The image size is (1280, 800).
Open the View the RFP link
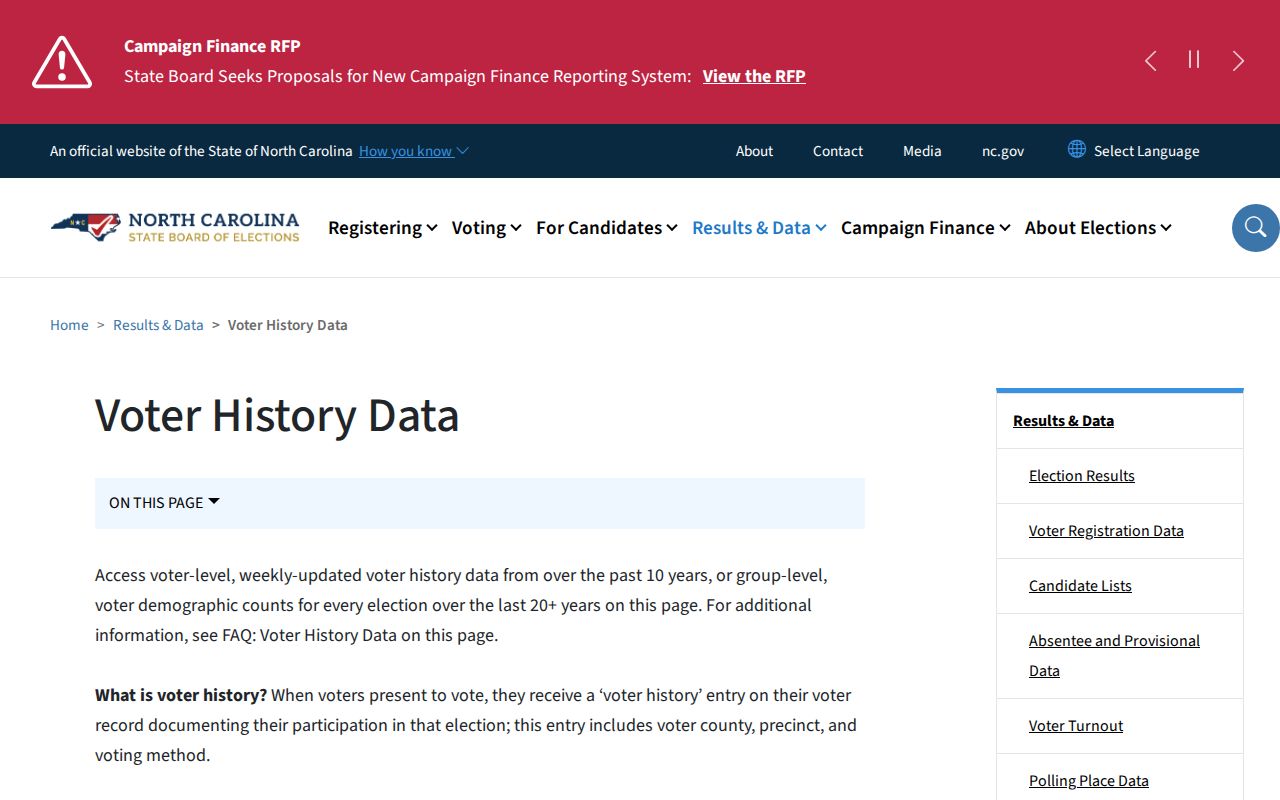coord(754,76)
